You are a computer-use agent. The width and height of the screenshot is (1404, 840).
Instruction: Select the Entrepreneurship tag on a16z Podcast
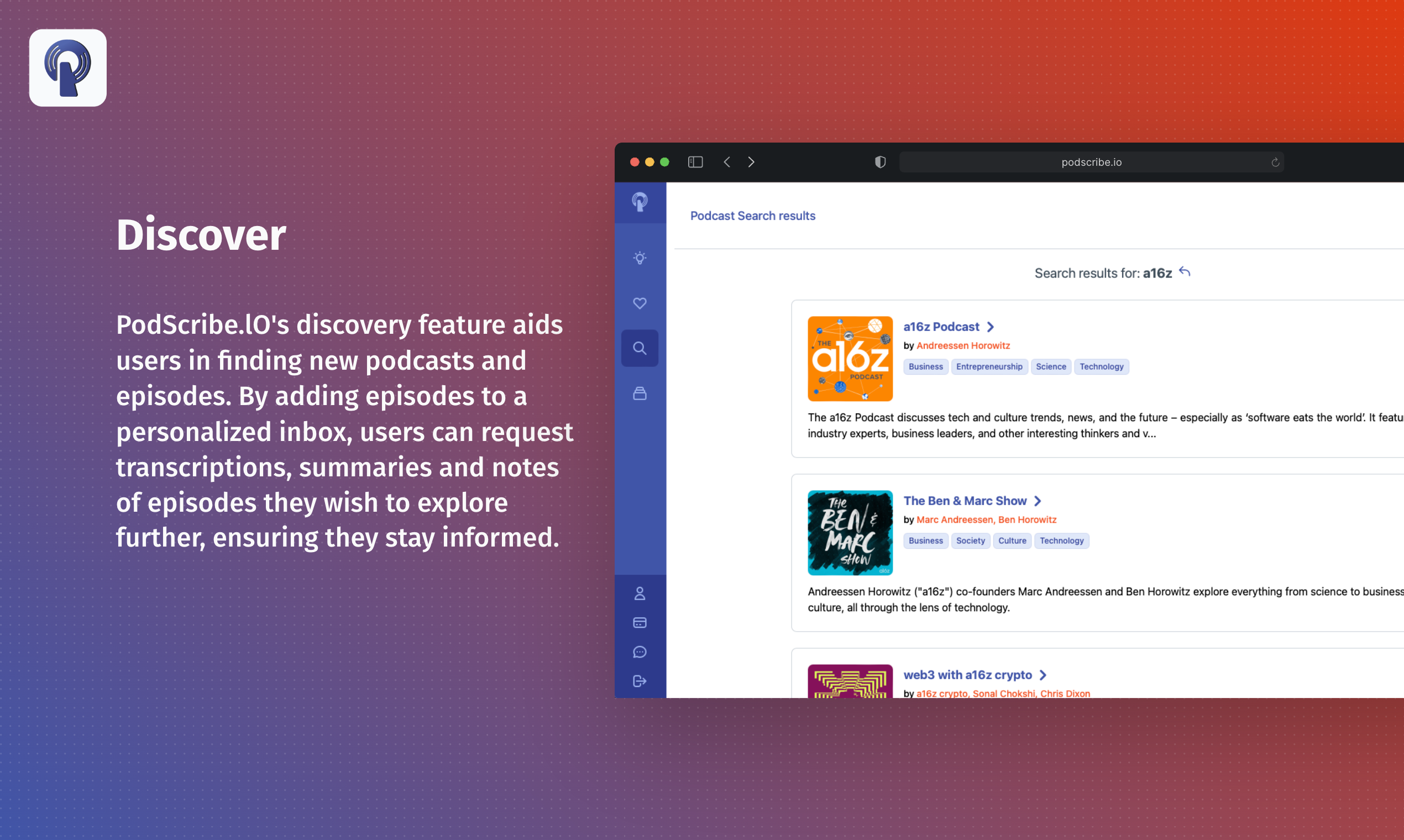tap(989, 367)
